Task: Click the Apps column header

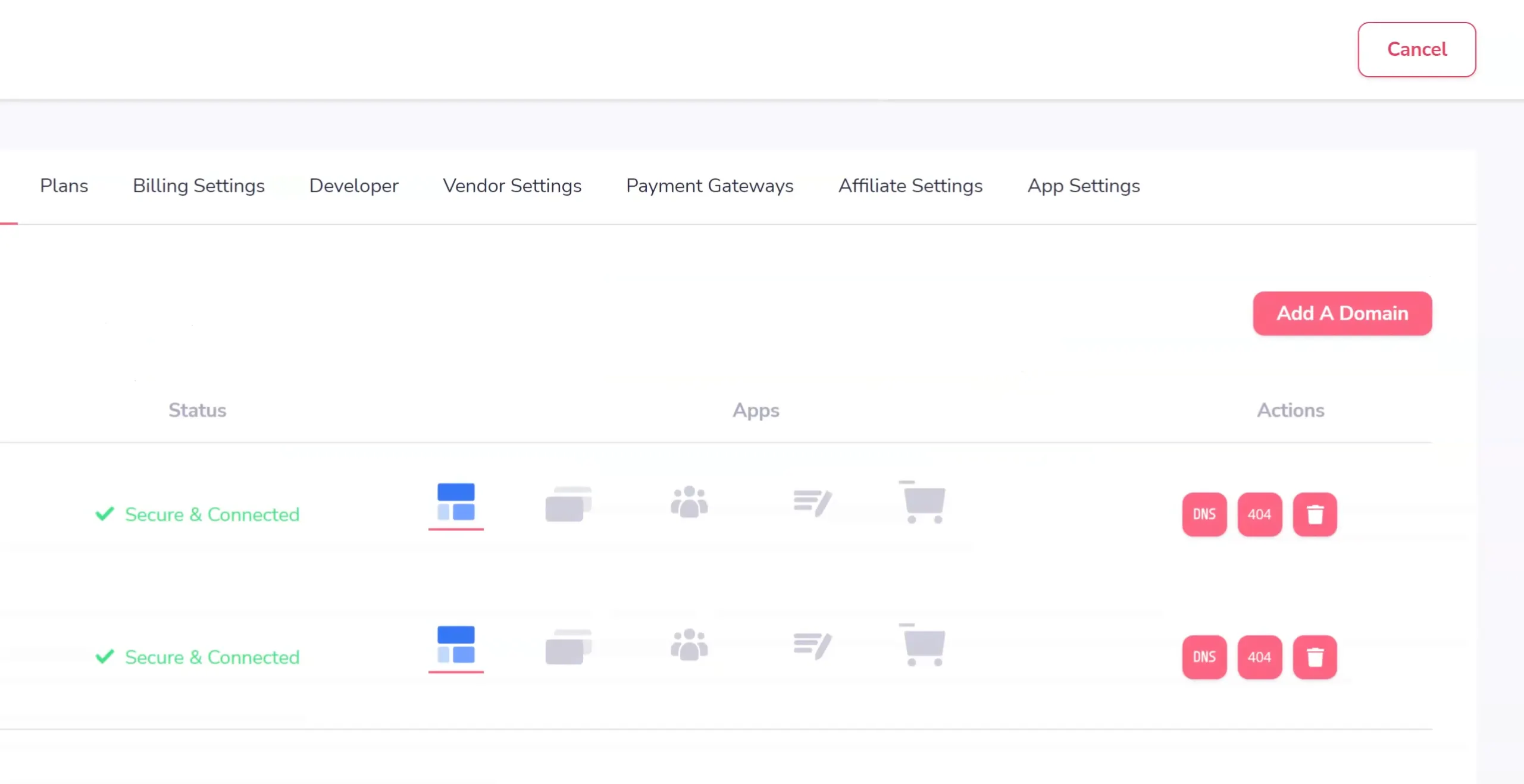Action: tap(756, 411)
